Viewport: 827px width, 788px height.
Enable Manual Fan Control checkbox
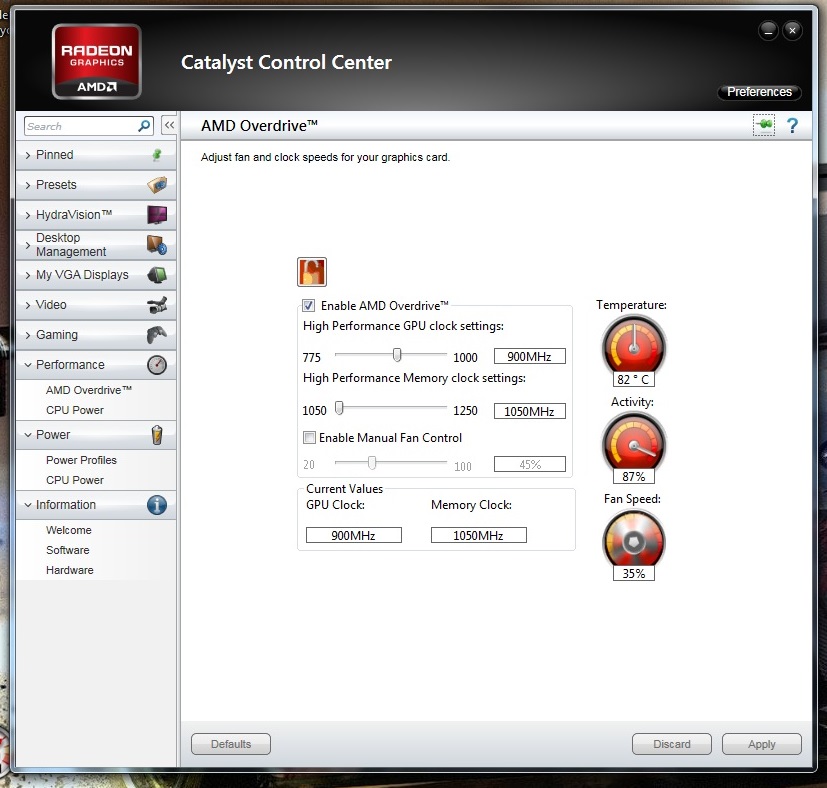(x=310, y=438)
